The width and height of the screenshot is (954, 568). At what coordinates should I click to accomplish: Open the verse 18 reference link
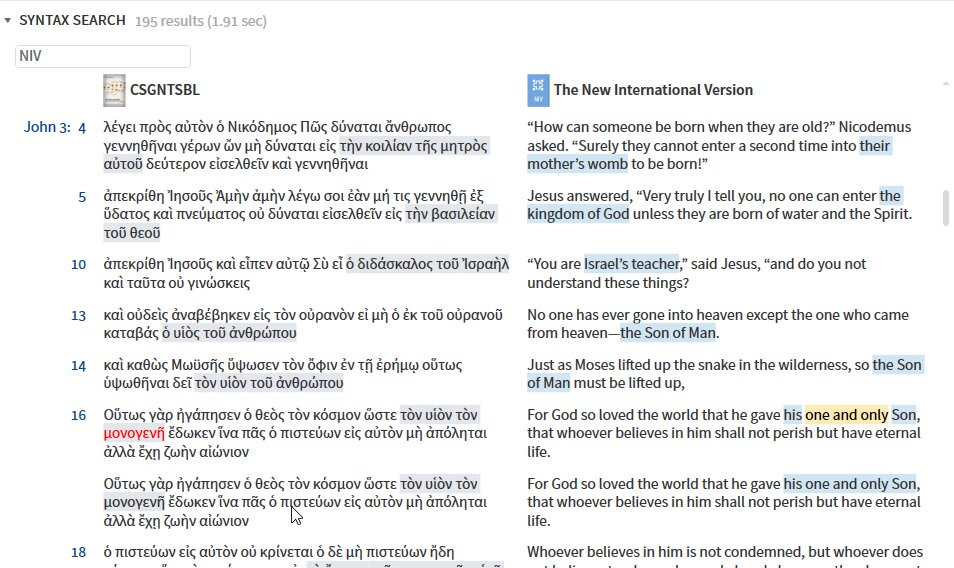(x=78, y=552)
